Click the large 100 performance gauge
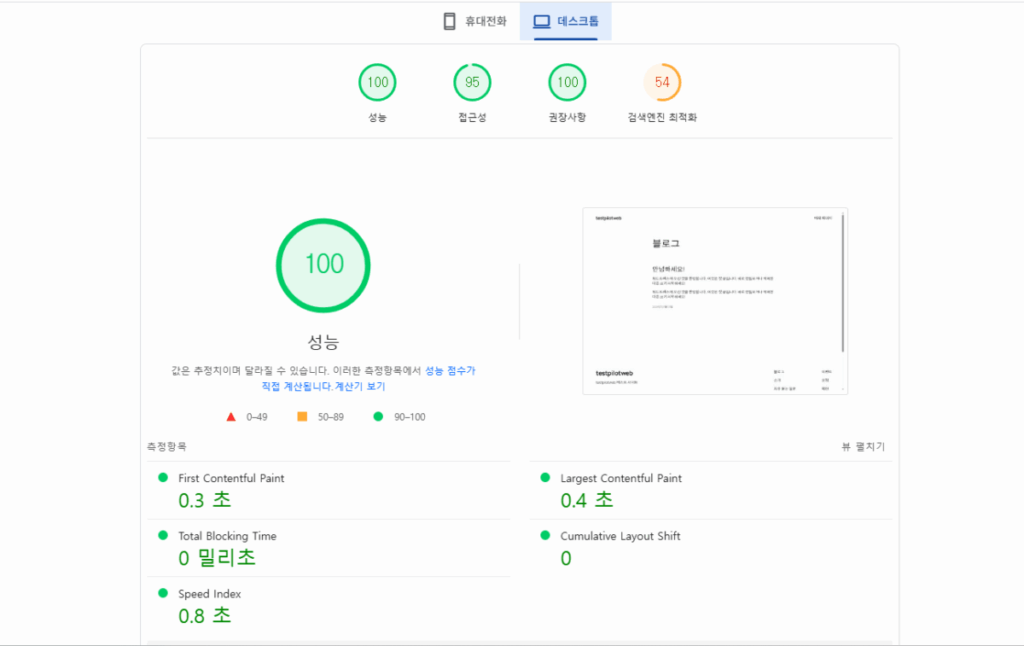 (x=324, y=264)
